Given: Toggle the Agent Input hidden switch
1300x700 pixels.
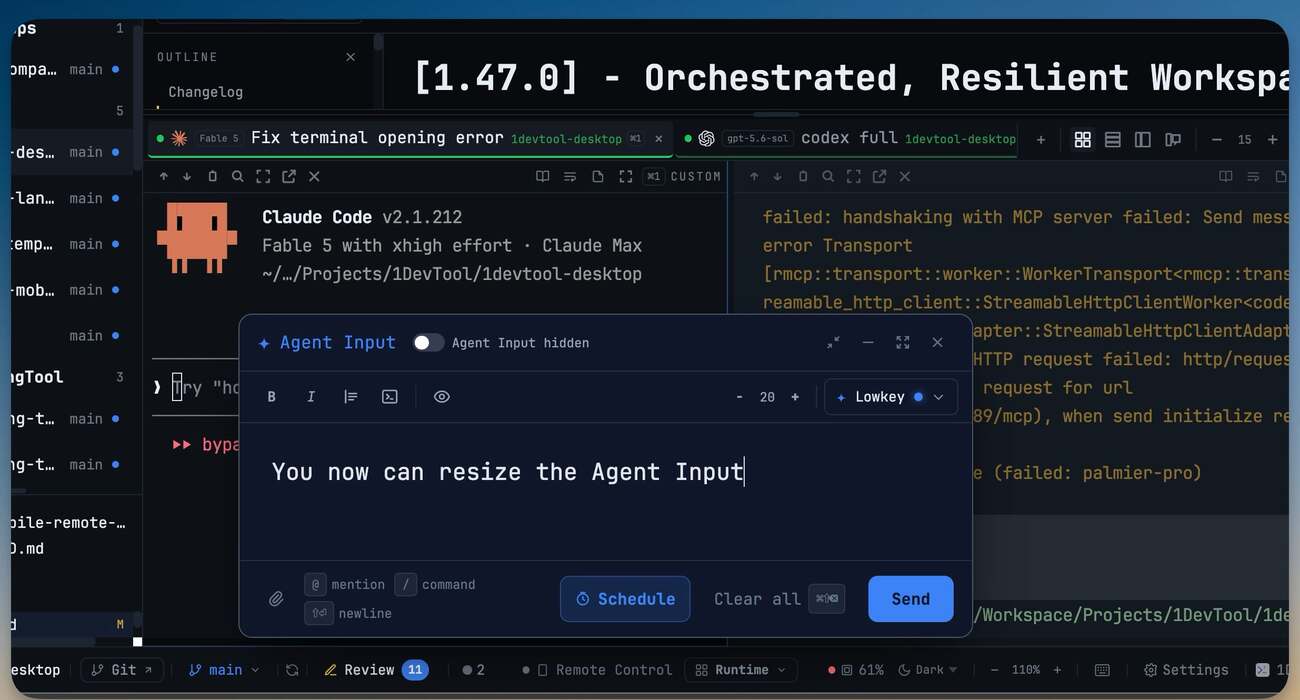Looking at the screenshot, I should [428, 343].
